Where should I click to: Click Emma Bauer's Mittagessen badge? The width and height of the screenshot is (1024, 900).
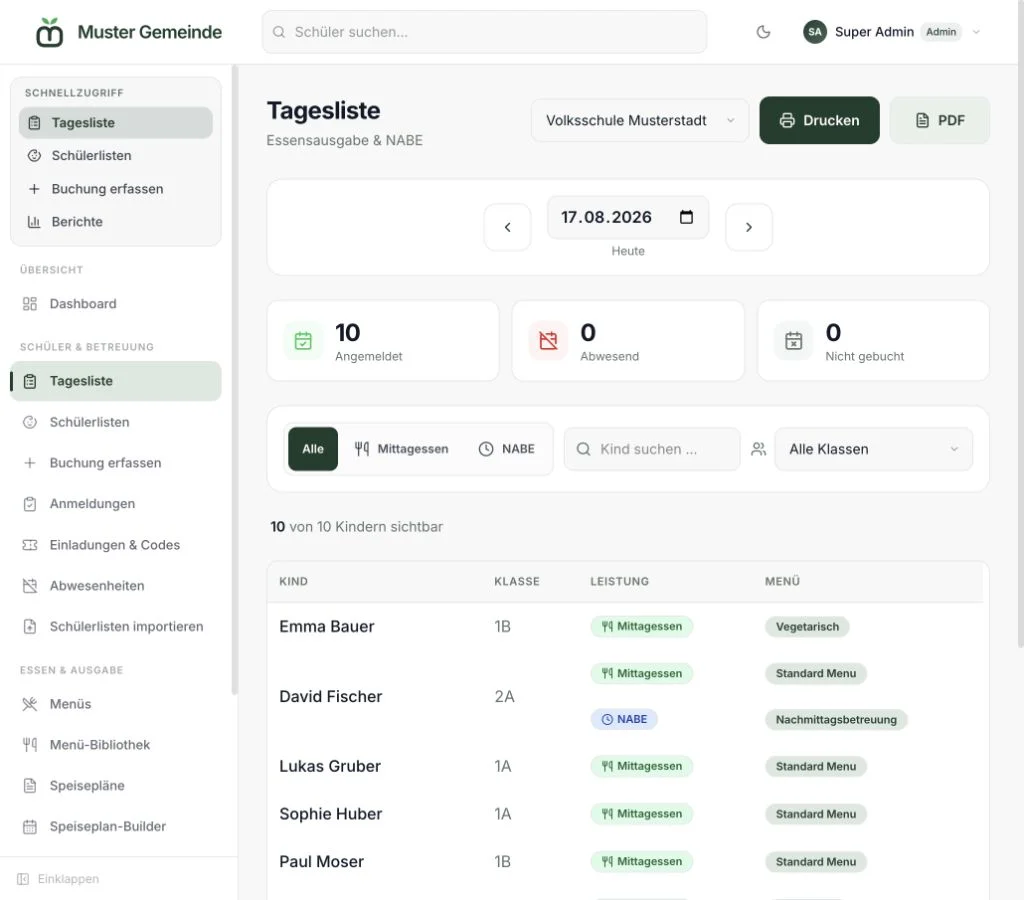(641, 626)
